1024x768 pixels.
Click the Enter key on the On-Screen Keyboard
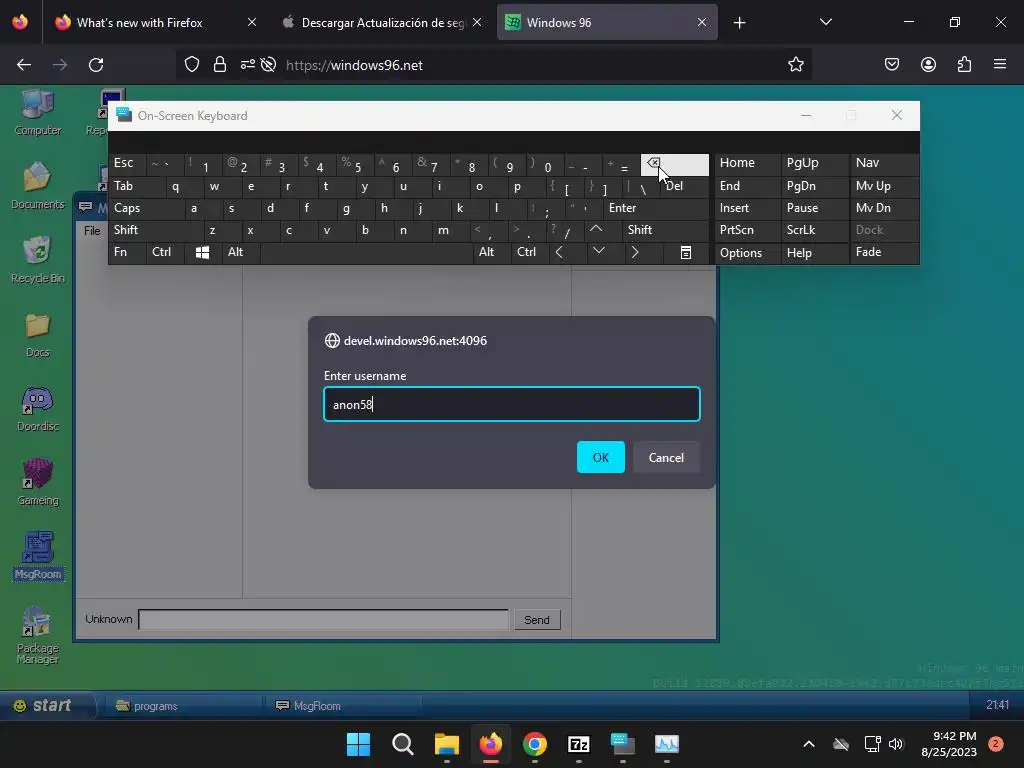[x=656, y=208]
